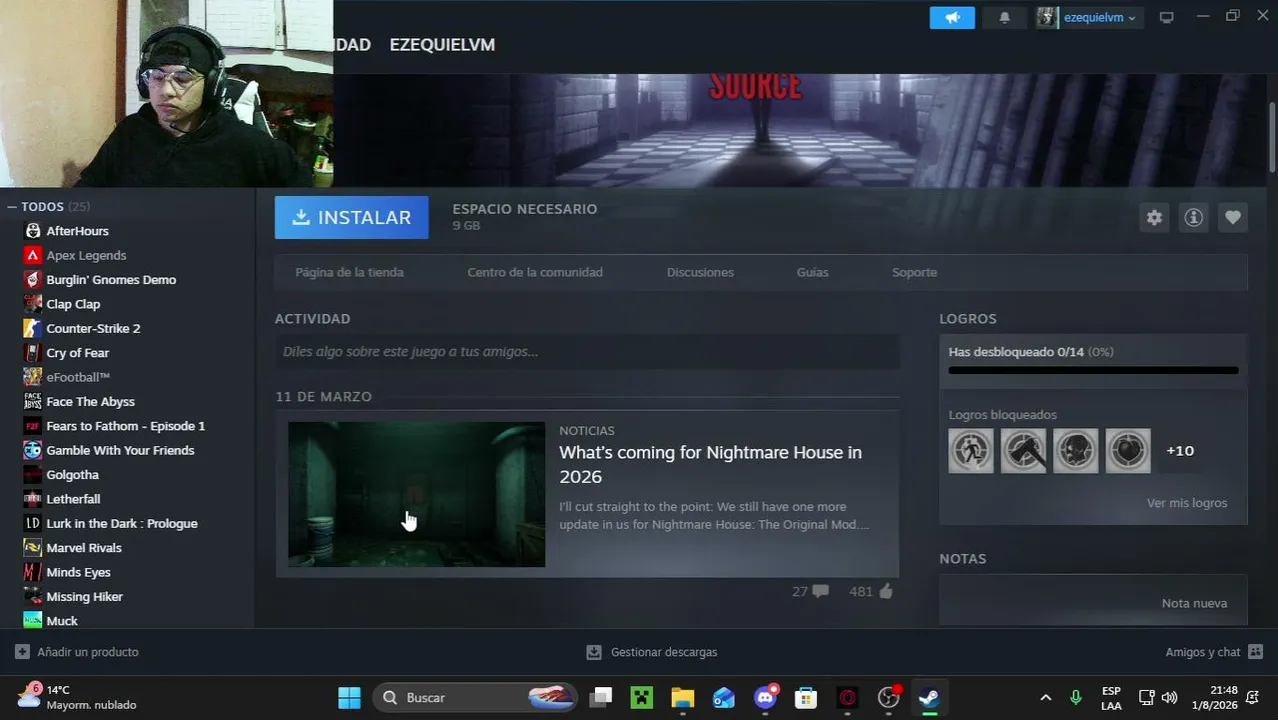Click the +10 locked achievements

coord(1180,451)
